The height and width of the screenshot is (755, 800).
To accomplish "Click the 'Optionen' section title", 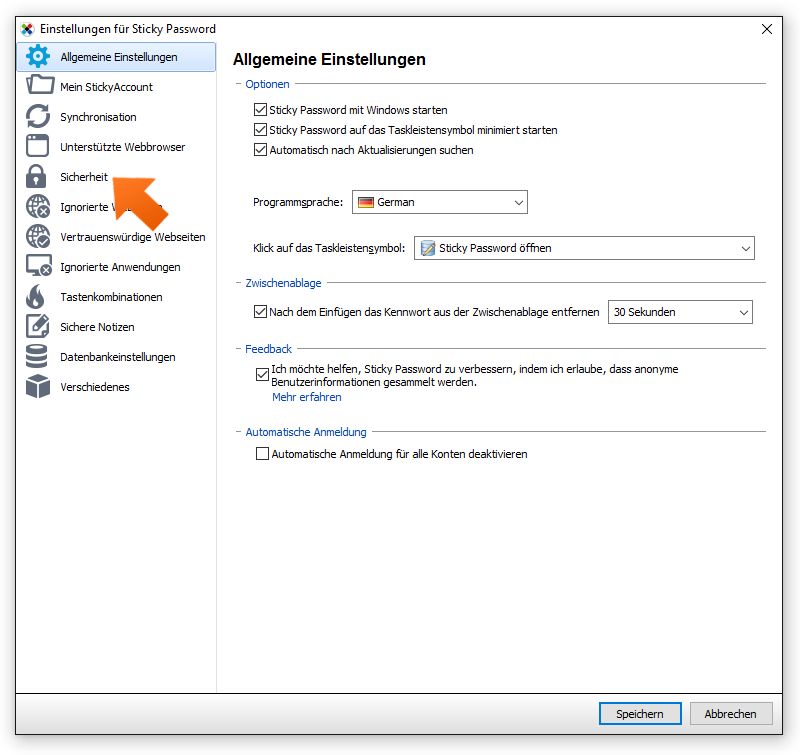I will [x=267, y=84].
